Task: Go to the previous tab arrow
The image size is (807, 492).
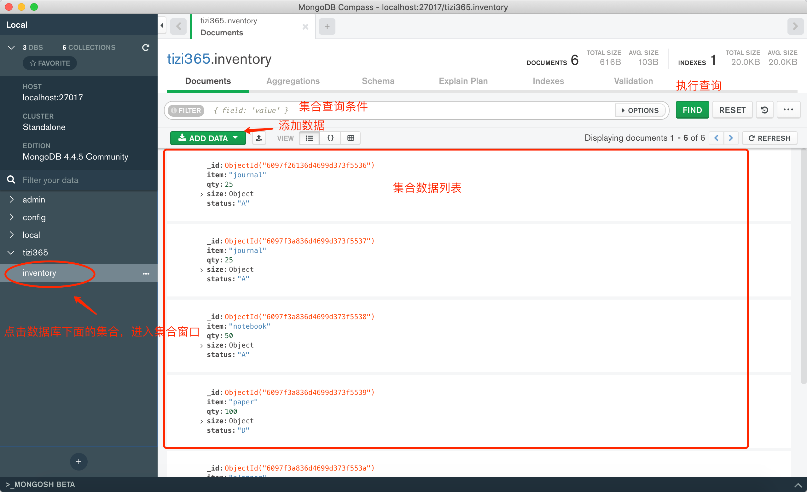Action: coord(179,26)
